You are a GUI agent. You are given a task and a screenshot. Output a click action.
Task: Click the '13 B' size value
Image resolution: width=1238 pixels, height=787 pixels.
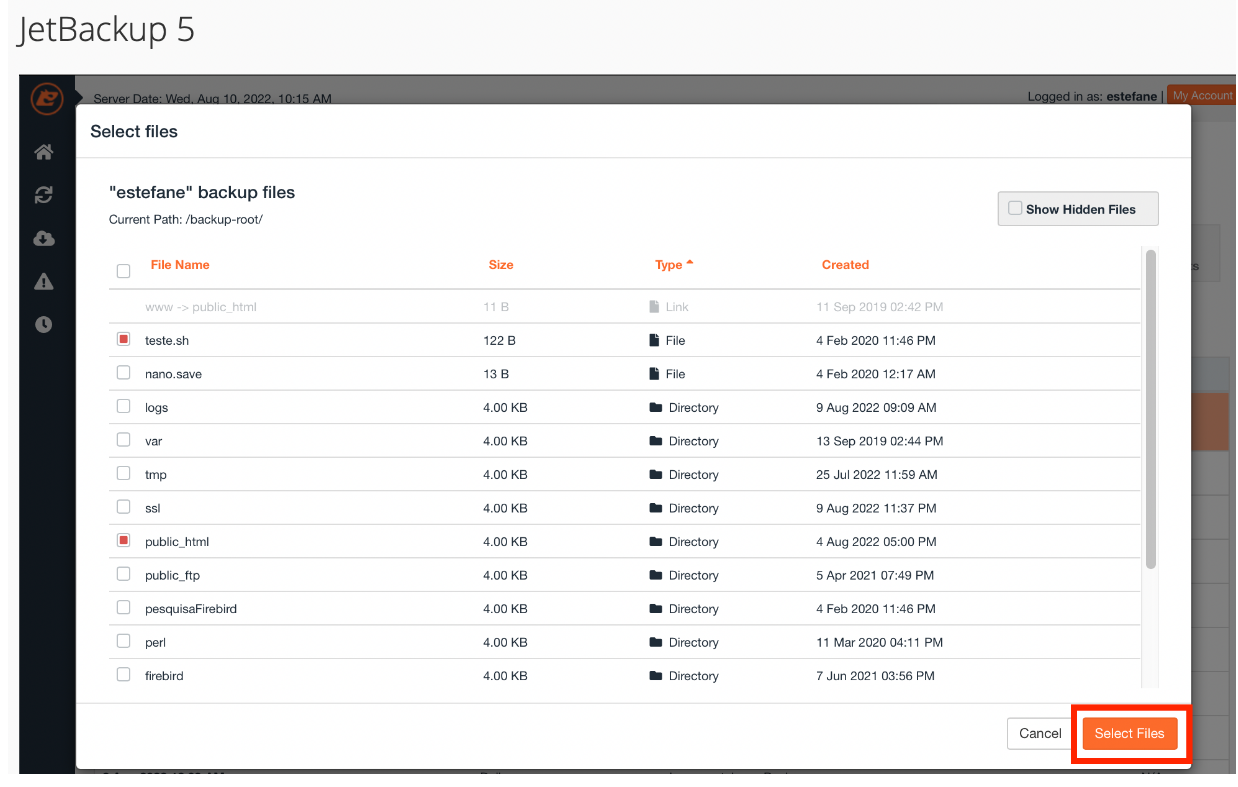496,374
